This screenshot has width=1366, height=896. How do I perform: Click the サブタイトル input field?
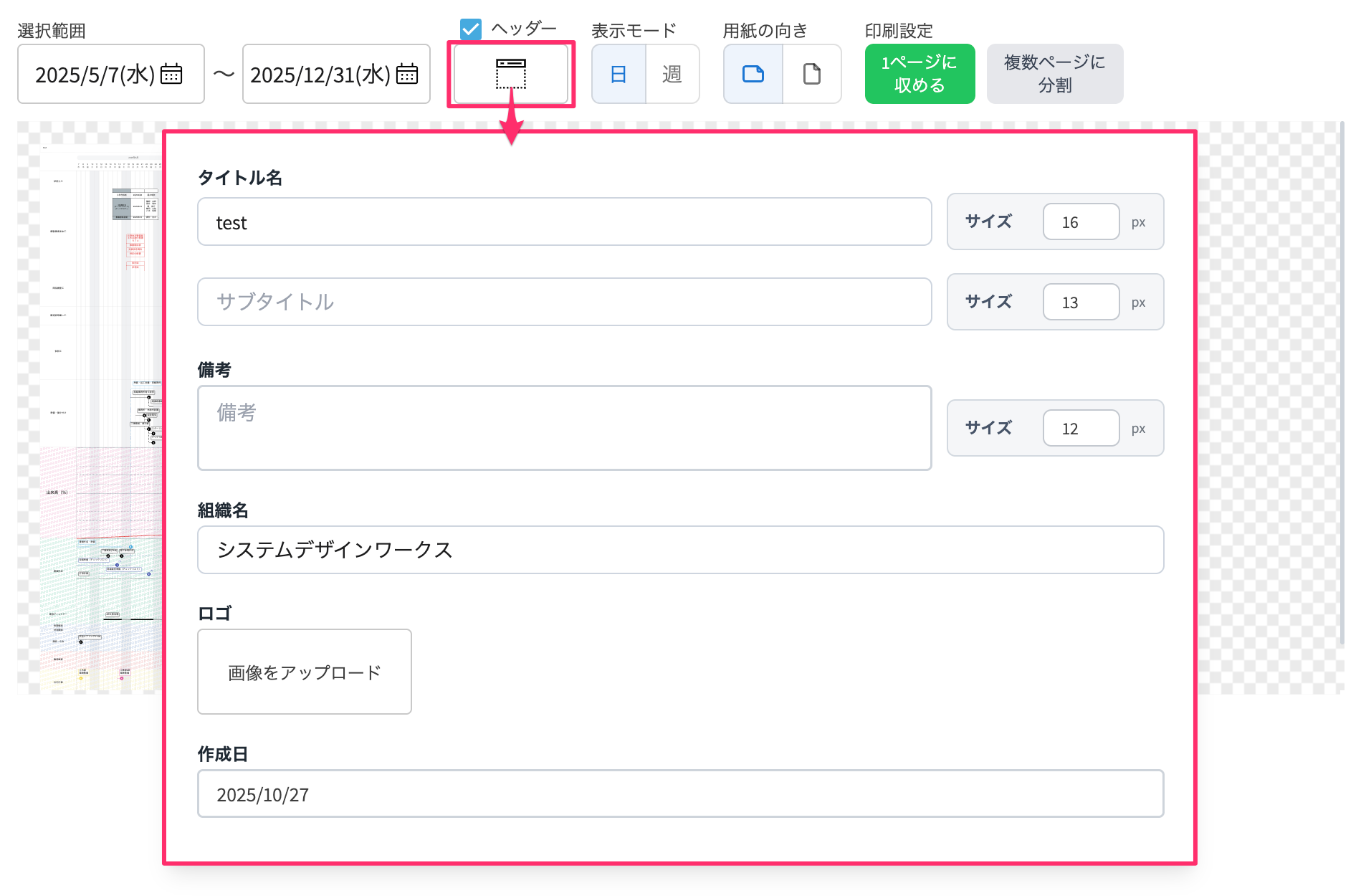(x=564, y=302)
